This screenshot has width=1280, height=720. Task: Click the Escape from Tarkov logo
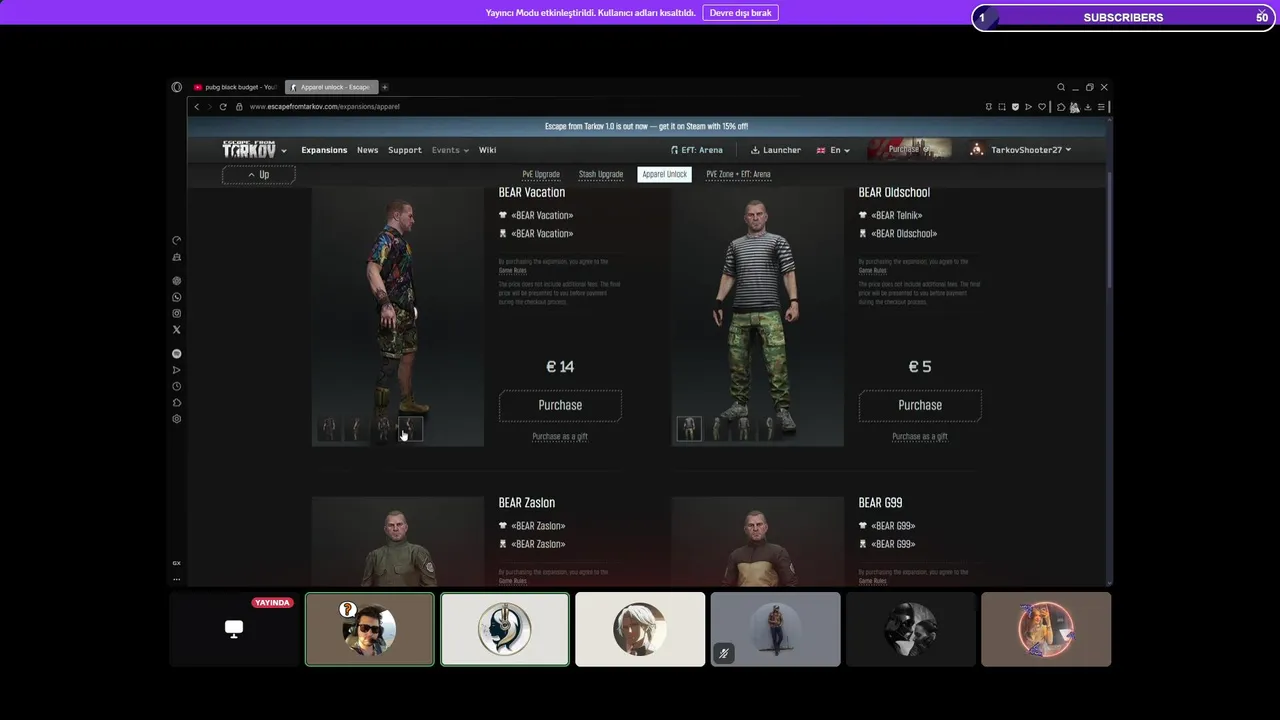point(248,150)
